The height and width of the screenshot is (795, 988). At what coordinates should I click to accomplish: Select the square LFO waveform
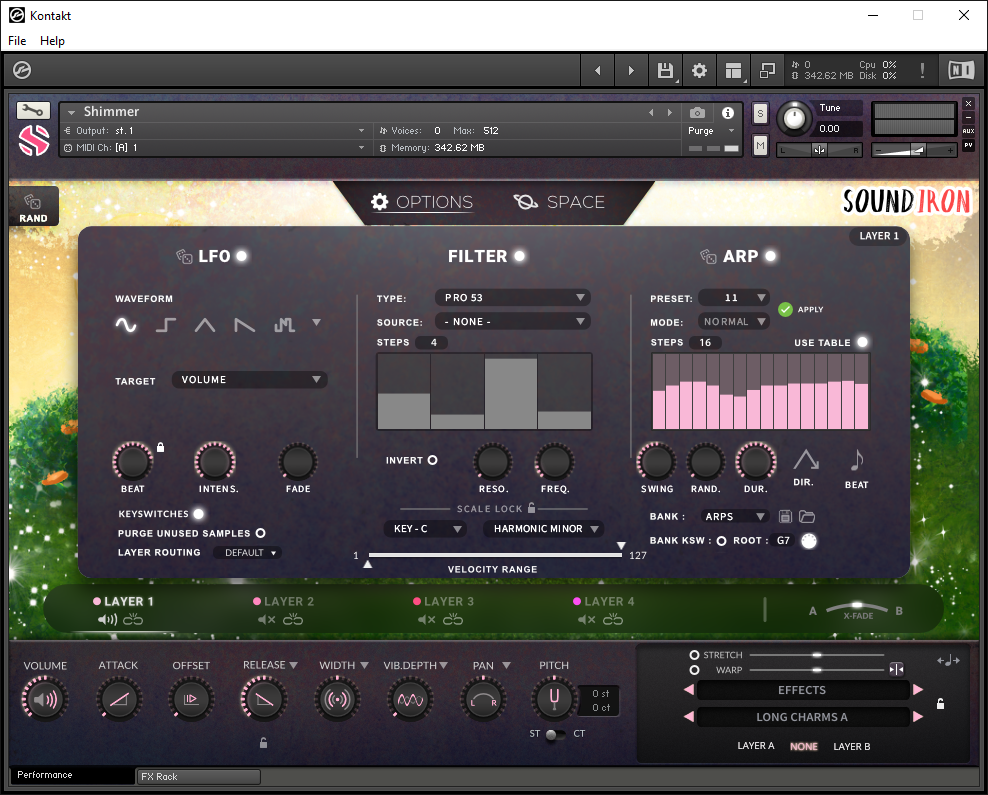tap(165, 325)
